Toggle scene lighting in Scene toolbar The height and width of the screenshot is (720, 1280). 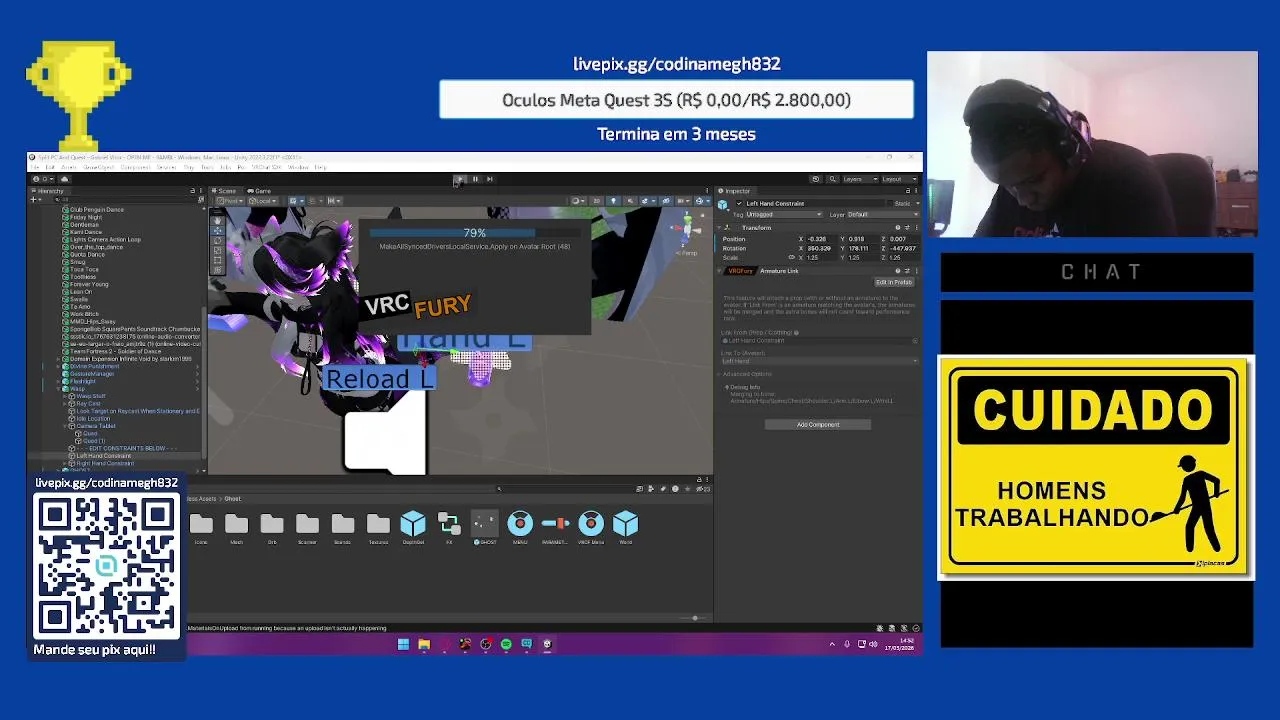pyautogui.click(x=613, y=201)
